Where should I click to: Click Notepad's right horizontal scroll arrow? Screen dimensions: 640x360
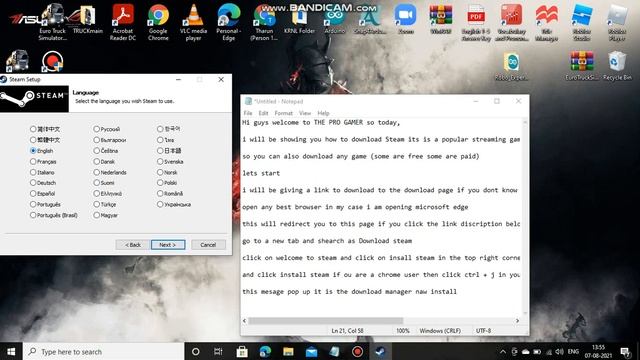click(x=517, y=321)
